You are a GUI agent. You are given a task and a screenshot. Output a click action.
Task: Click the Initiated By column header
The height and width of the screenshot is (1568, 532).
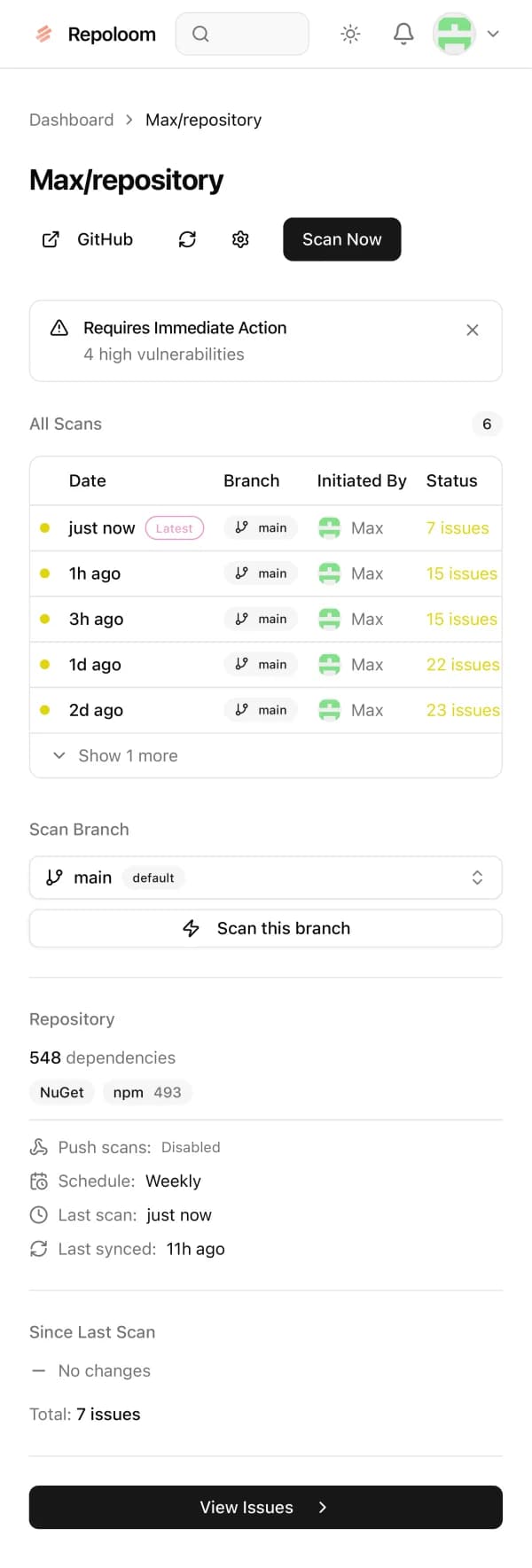362,480
